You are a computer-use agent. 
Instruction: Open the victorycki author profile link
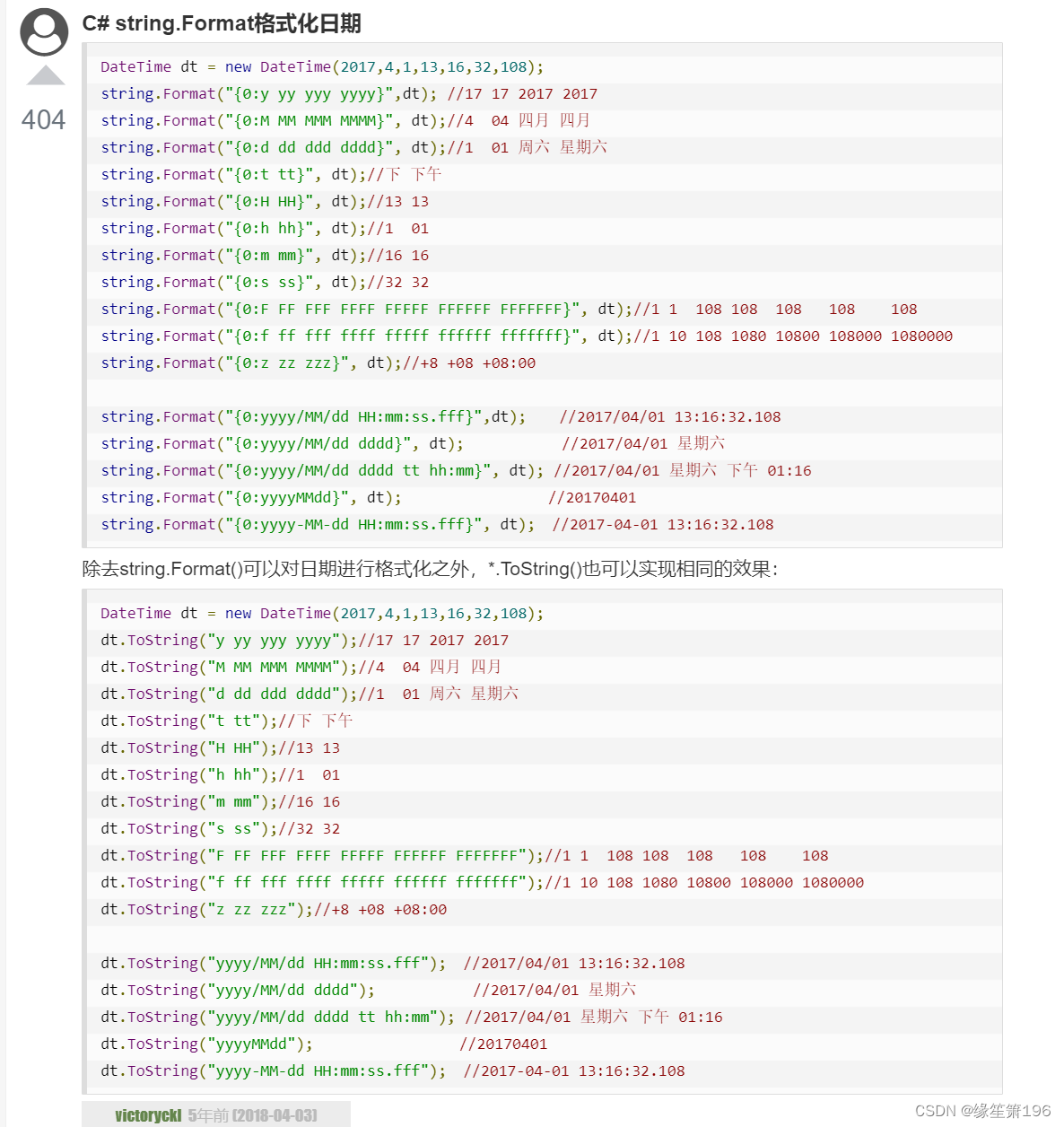pos(148,1115)
